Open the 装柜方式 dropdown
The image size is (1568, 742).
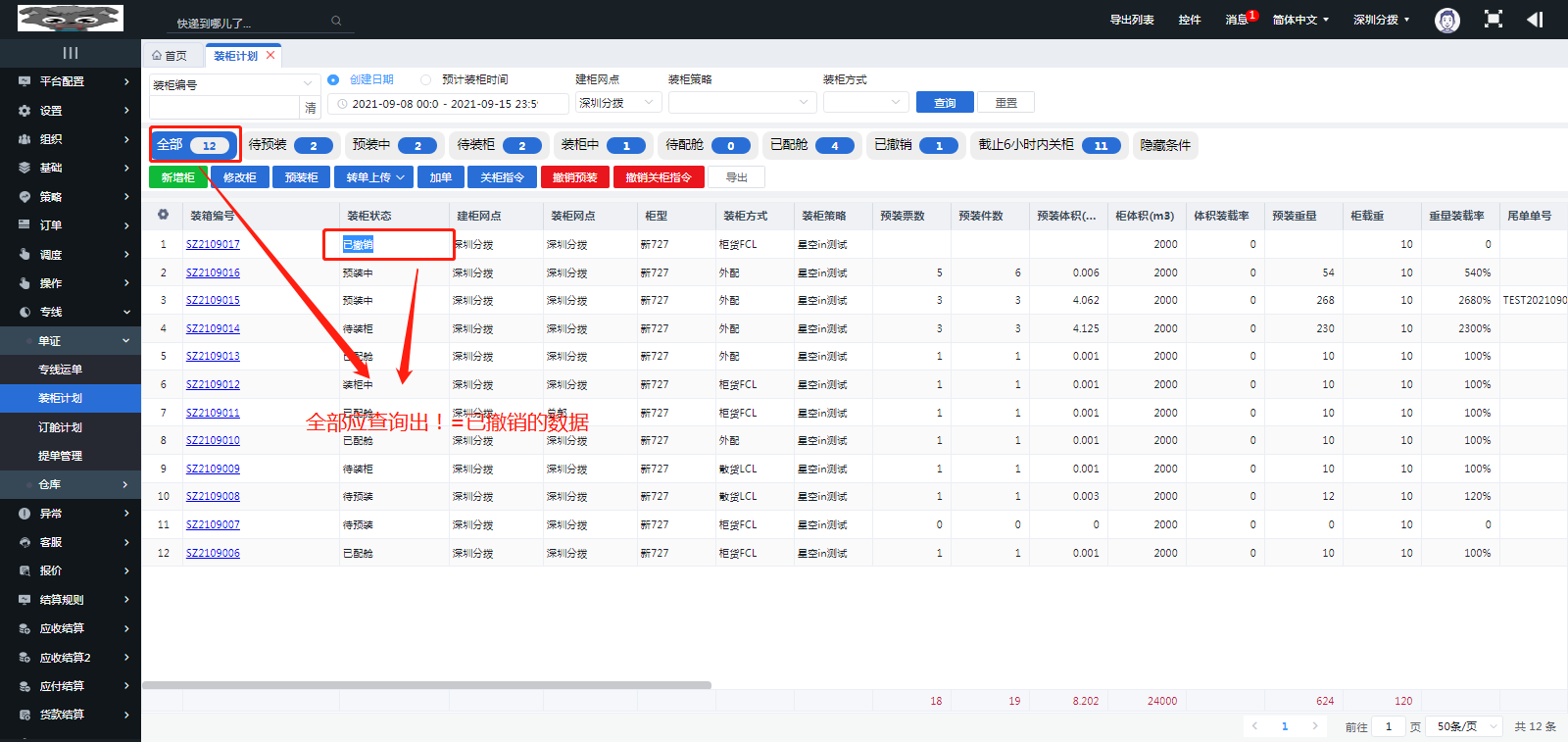(865, 103)
